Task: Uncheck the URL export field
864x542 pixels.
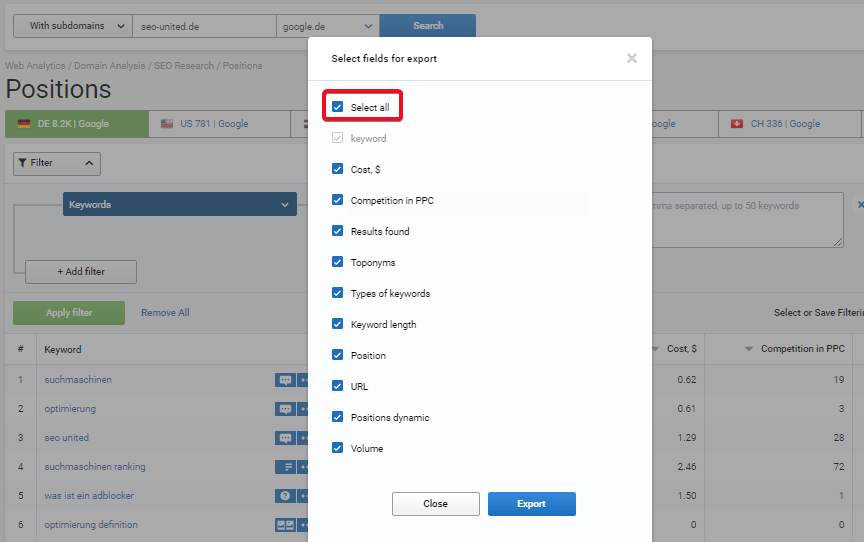Action: pyautogui.click(x=337, y=386)
